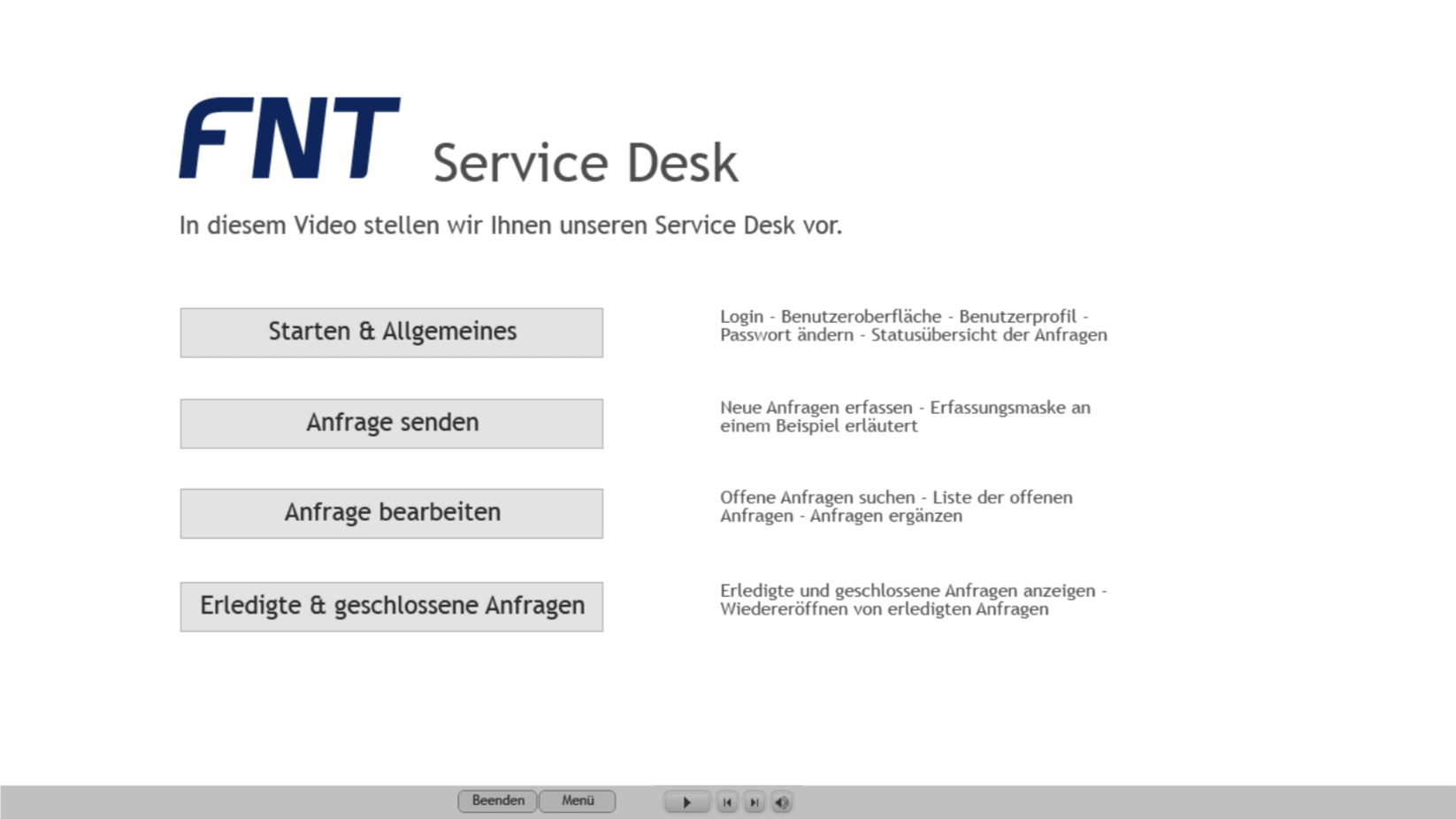Click the Service Desk heading
The height and width of the screenshot is (819, 1456).
585,163
